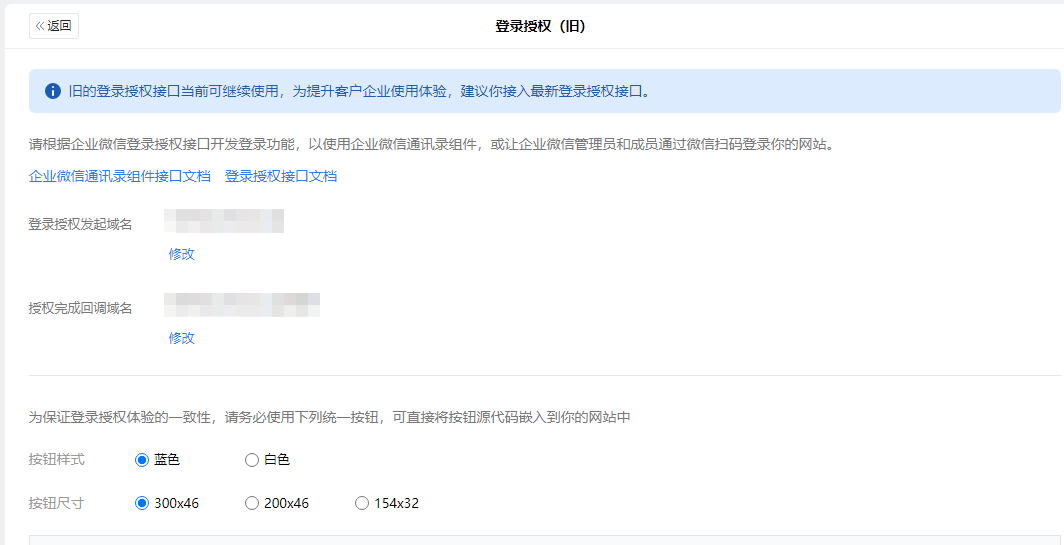Open 企业微信通讯录组件接口文档 link
Image resolution: width=1064 pixels, height=545 pixels.
tap(119, 176)
